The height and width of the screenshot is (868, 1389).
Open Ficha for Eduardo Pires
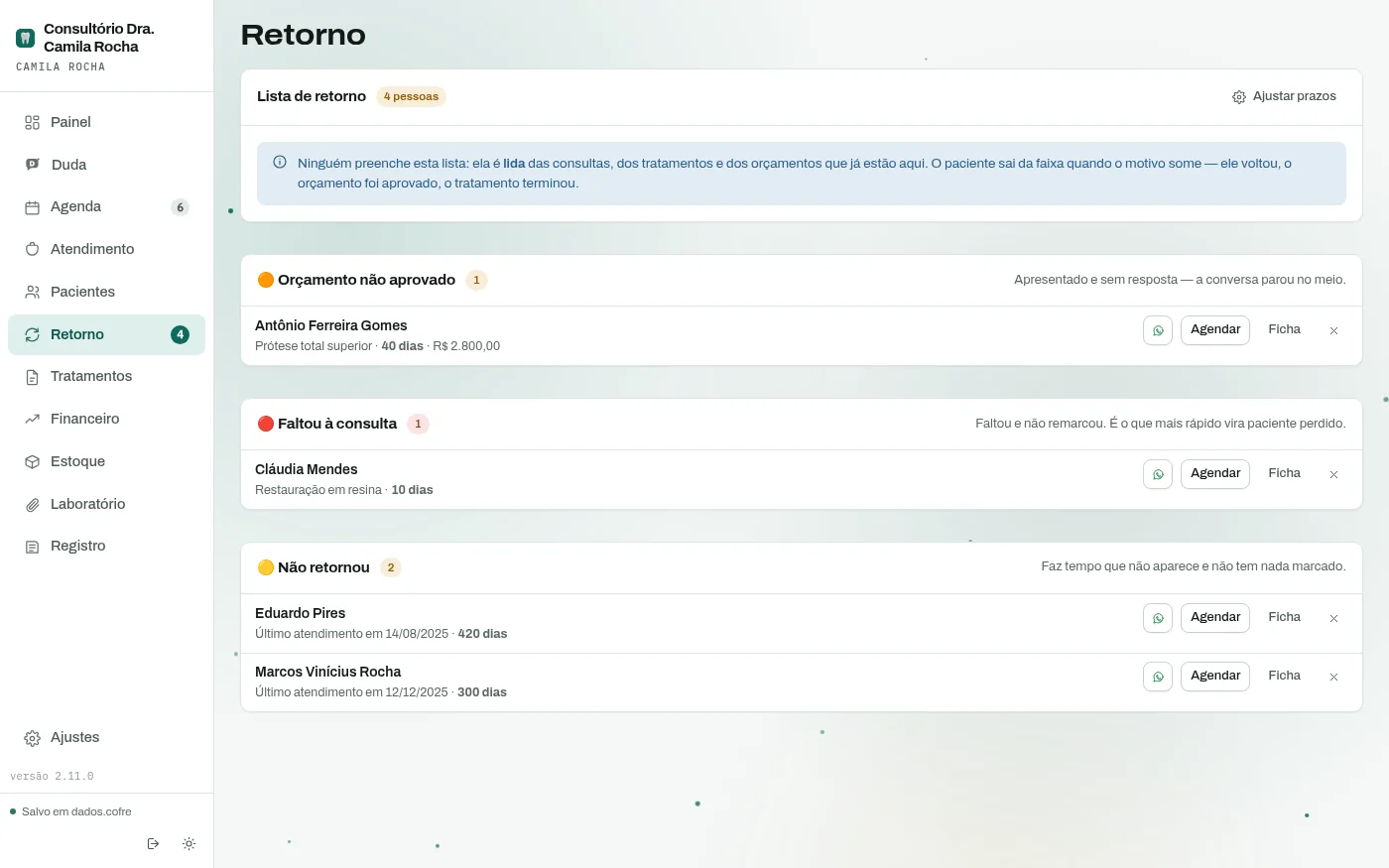pos(1284,618)
